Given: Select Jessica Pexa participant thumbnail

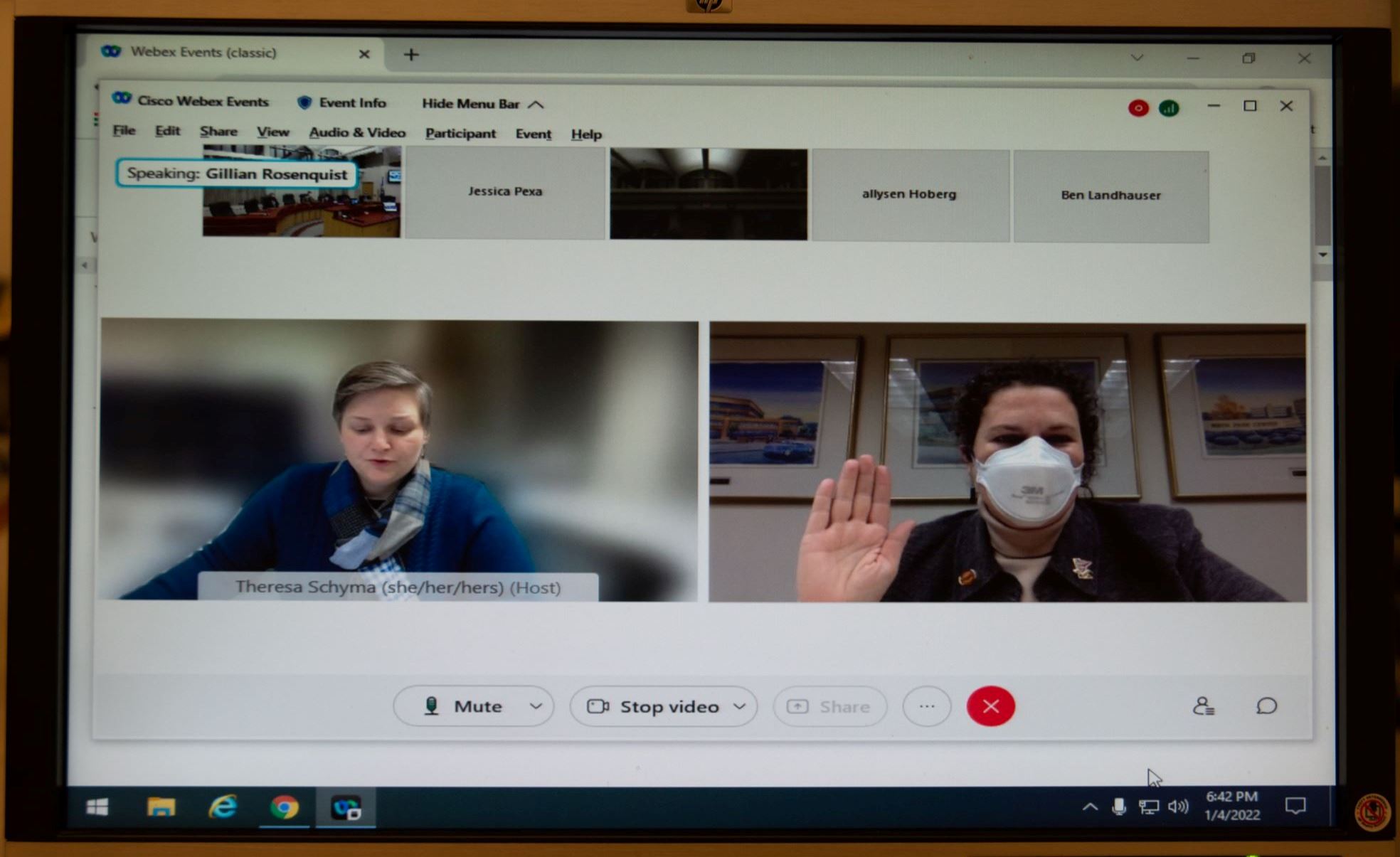Looking at the screenshot, I should (x=505, y=192).
